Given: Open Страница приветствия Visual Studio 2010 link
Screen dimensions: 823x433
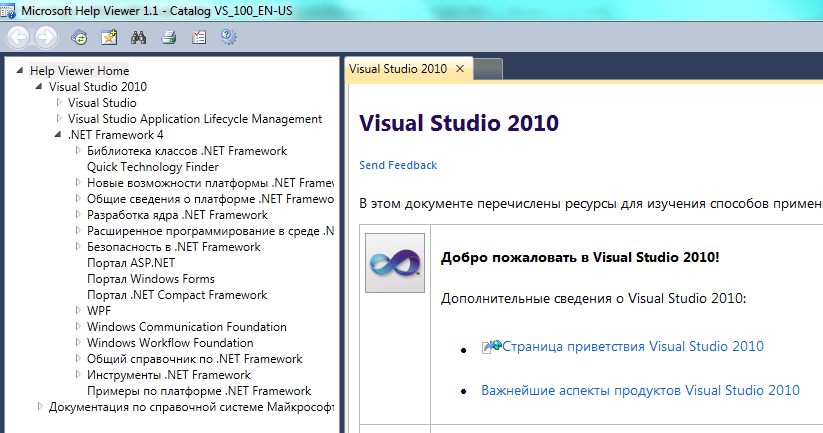Looking at the screenshot, I should coord(632,346).
